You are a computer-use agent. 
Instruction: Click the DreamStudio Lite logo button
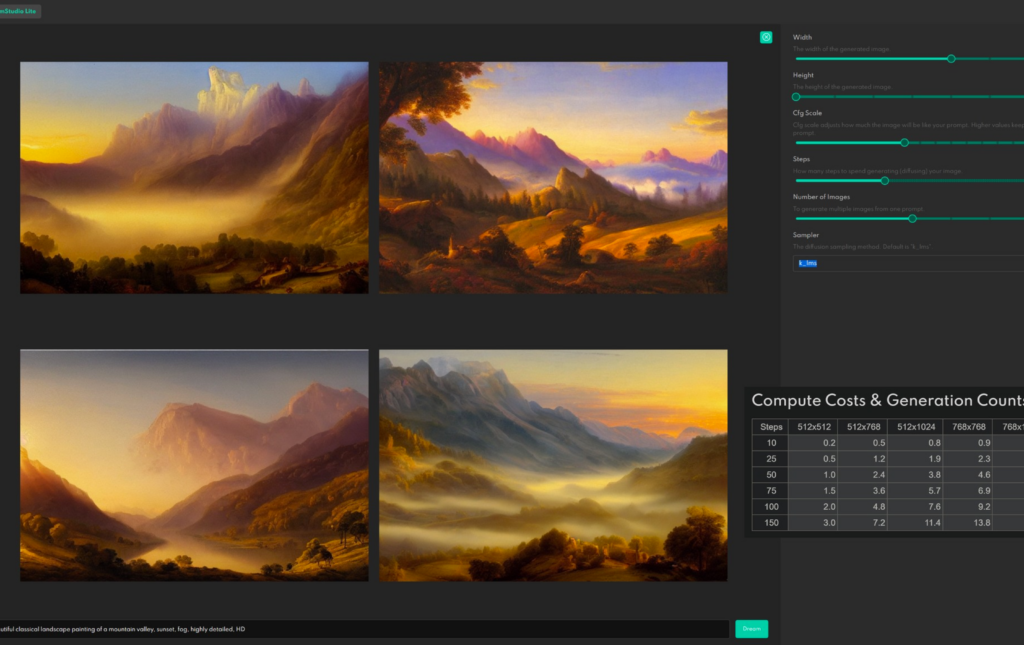coord(20,11)
